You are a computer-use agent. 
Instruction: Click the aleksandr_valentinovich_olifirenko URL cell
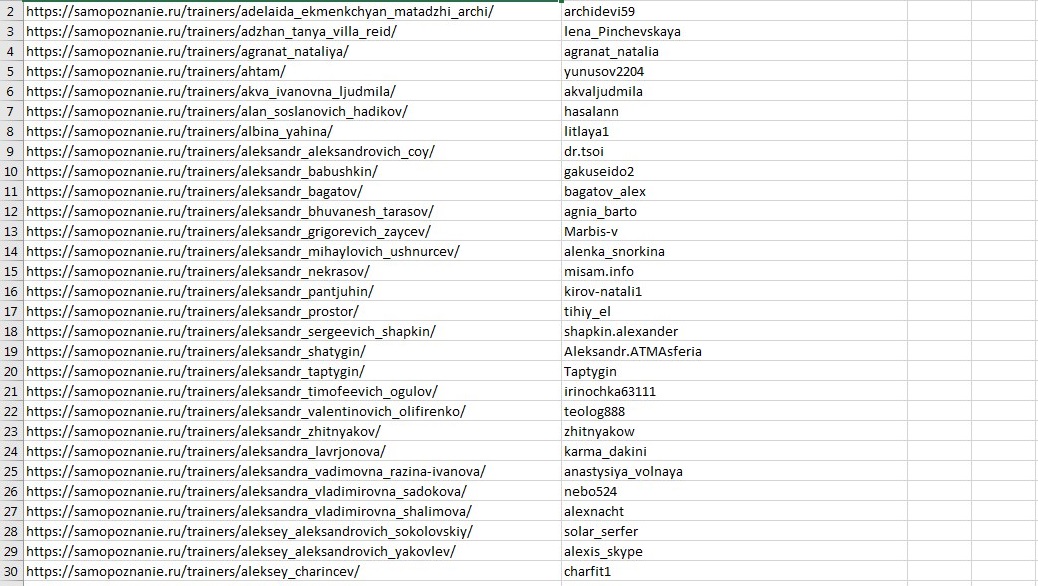coord(292,411)
